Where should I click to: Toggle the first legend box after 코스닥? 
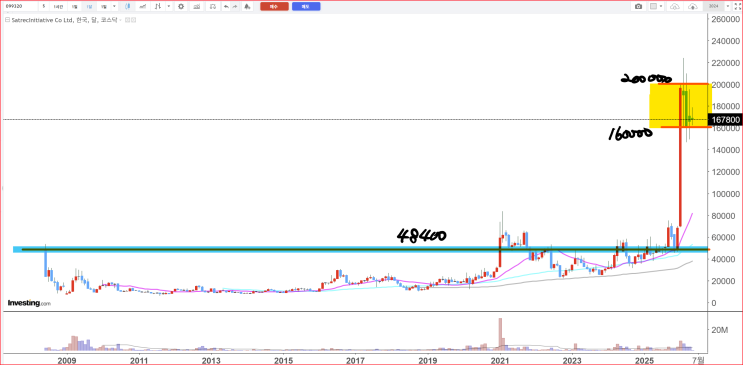127,20
